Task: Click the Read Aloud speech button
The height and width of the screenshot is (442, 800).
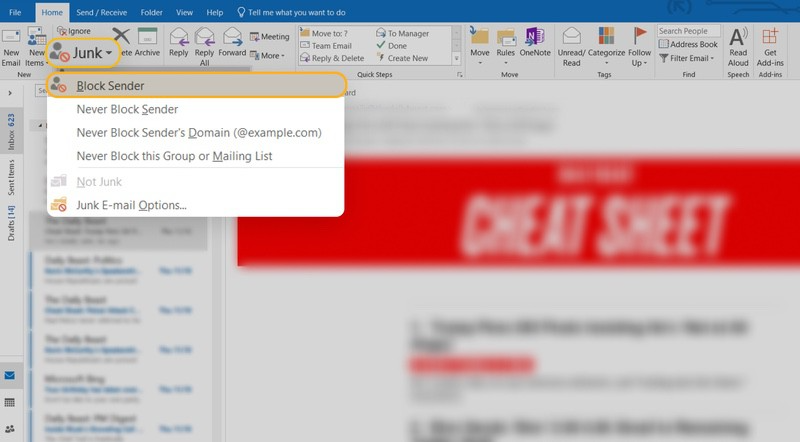Action: pyautogui.click(x=738, y=47)
